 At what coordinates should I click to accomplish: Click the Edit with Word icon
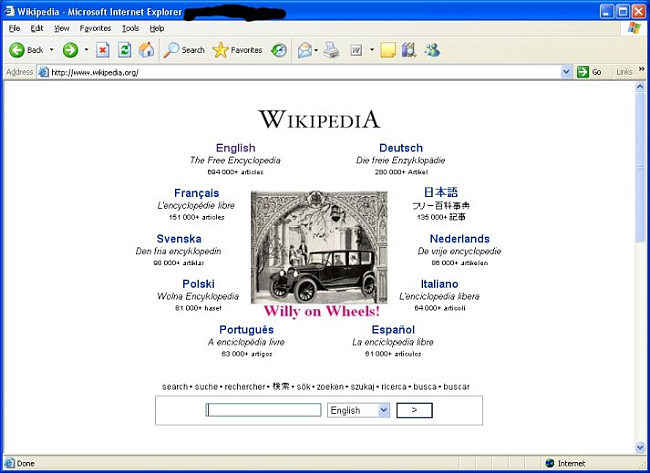coord(357,51)
